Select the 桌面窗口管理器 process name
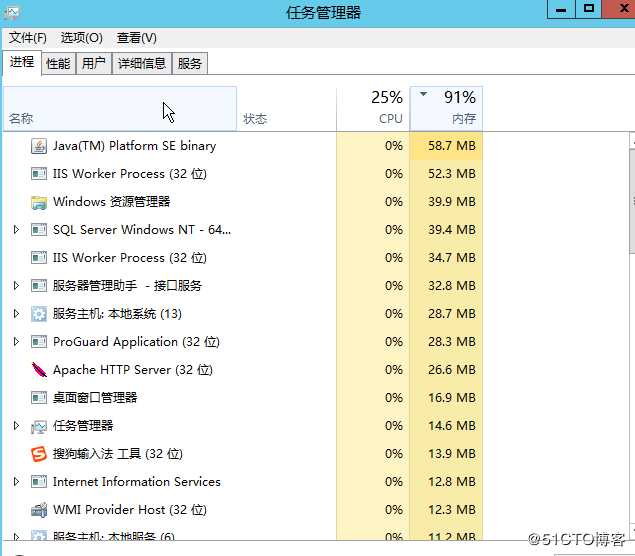Screen dimensions: 635x556 pos(95,398)
